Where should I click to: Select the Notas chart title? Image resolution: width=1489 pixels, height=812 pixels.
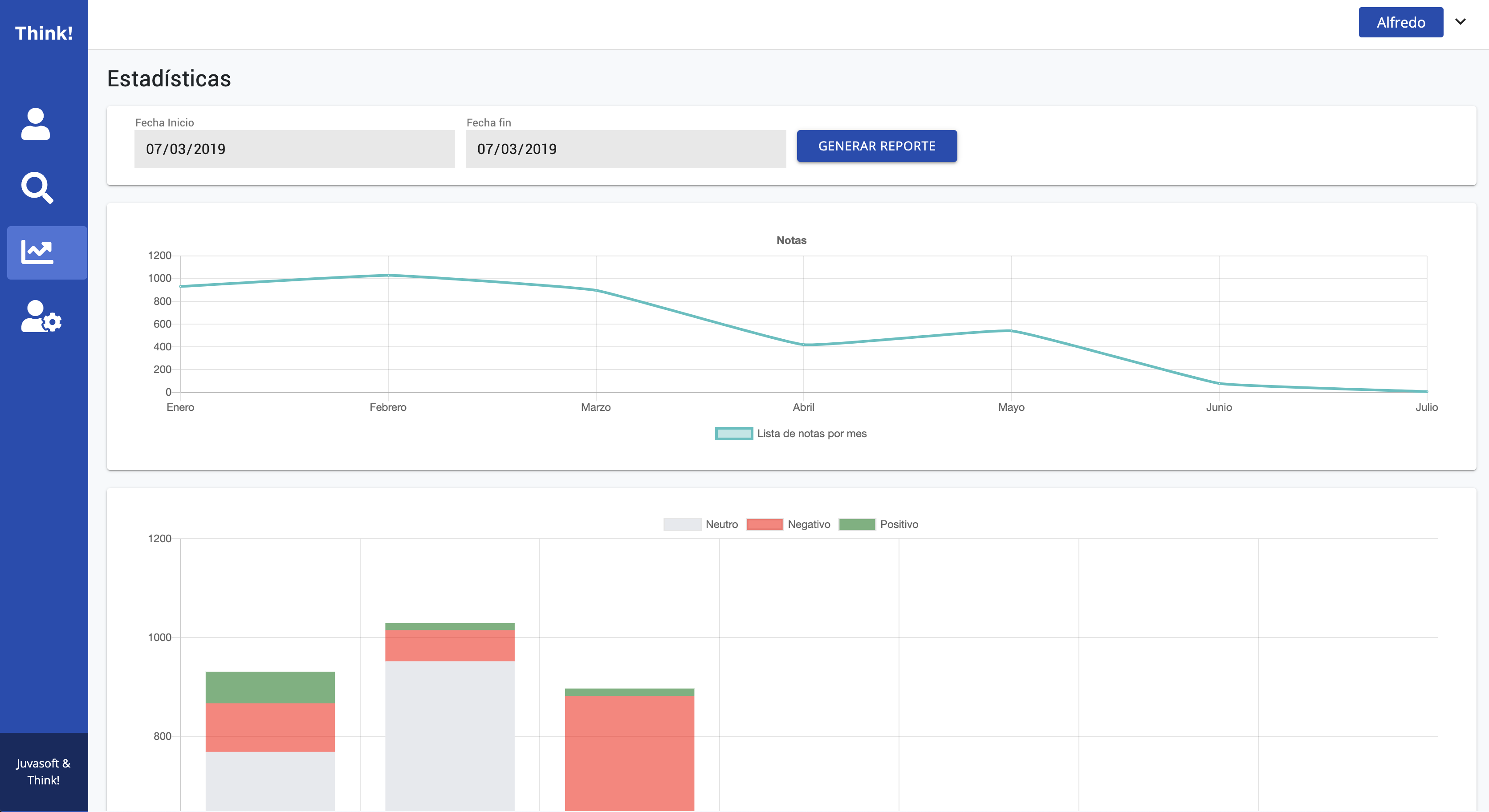point(791,240)
